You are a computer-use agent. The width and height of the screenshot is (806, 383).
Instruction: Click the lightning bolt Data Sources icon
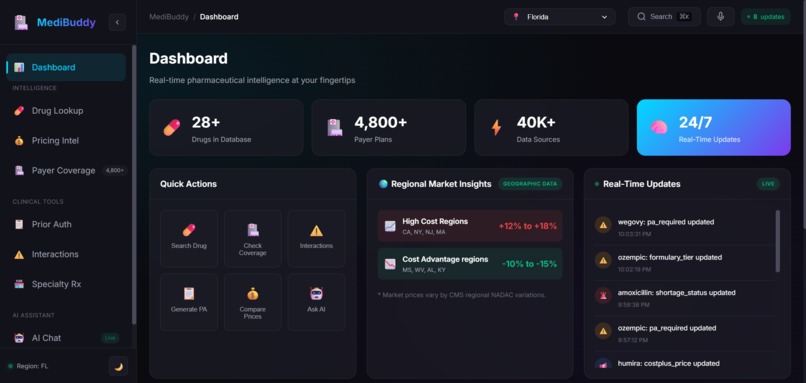tap(496, 127)
